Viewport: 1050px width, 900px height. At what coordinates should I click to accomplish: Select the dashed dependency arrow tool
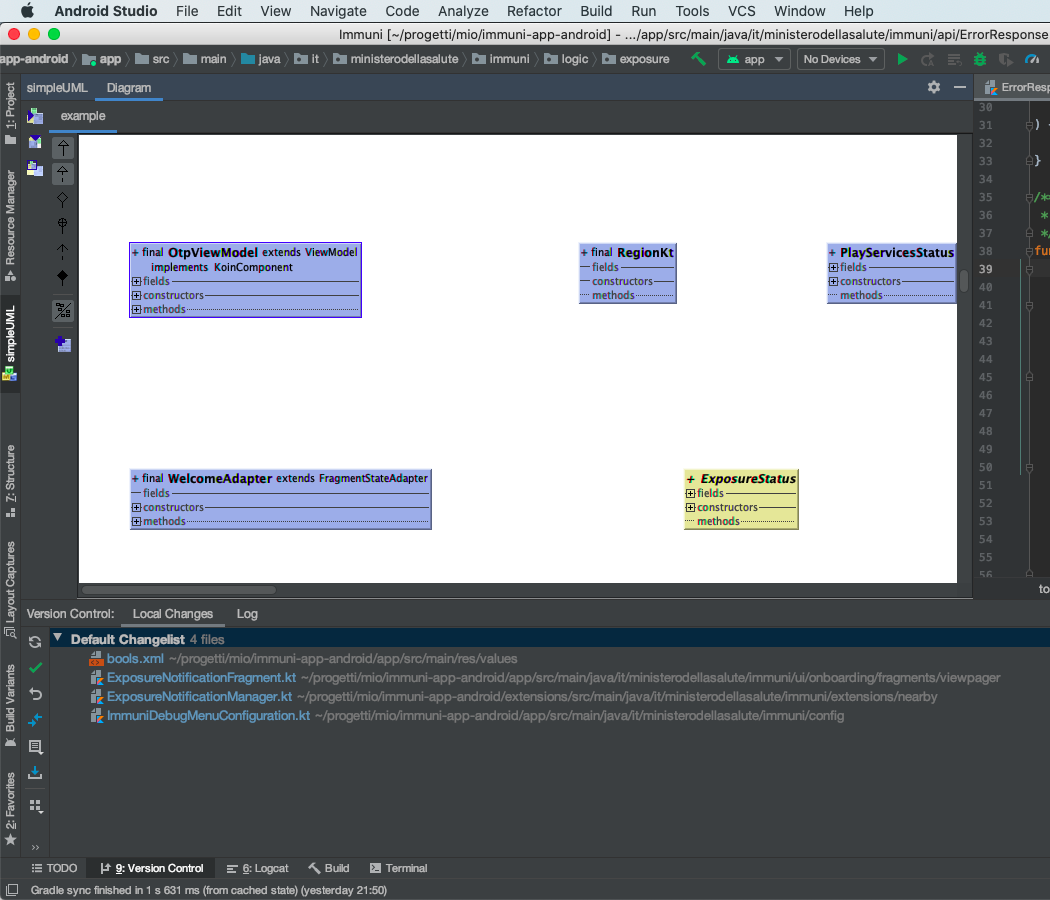tap(63, 251)
